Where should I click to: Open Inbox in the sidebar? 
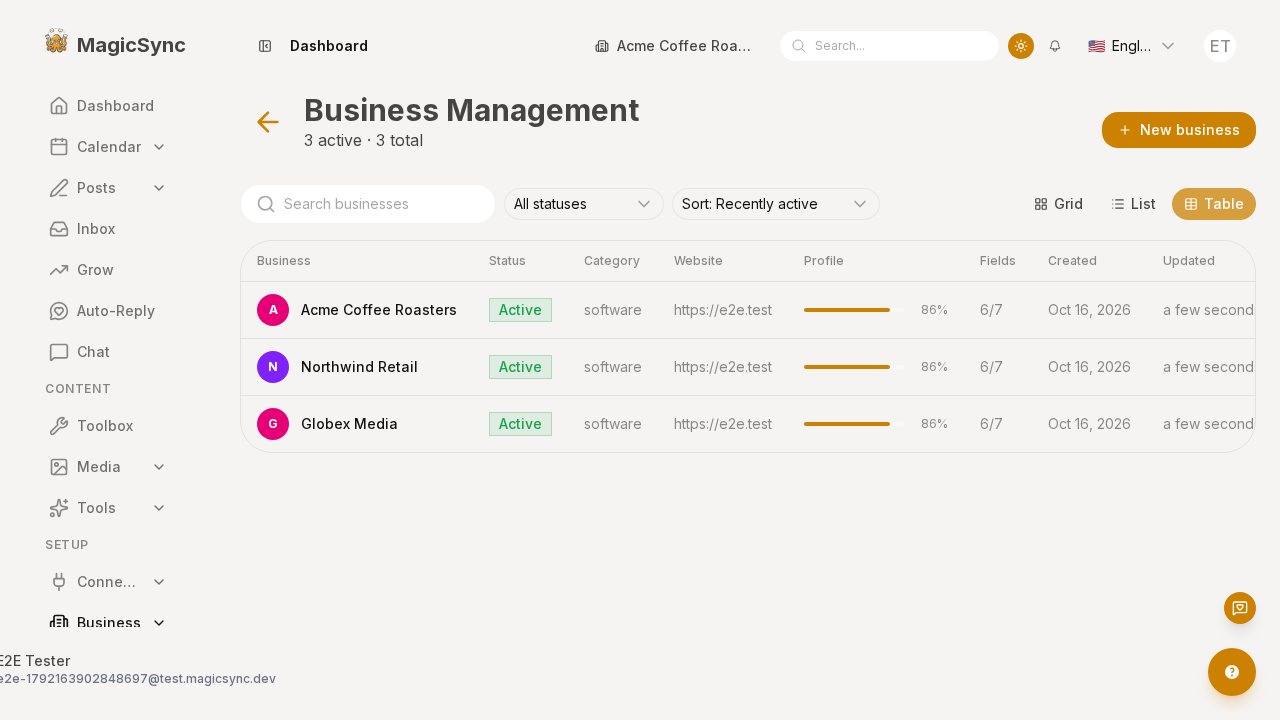[108, 229]
